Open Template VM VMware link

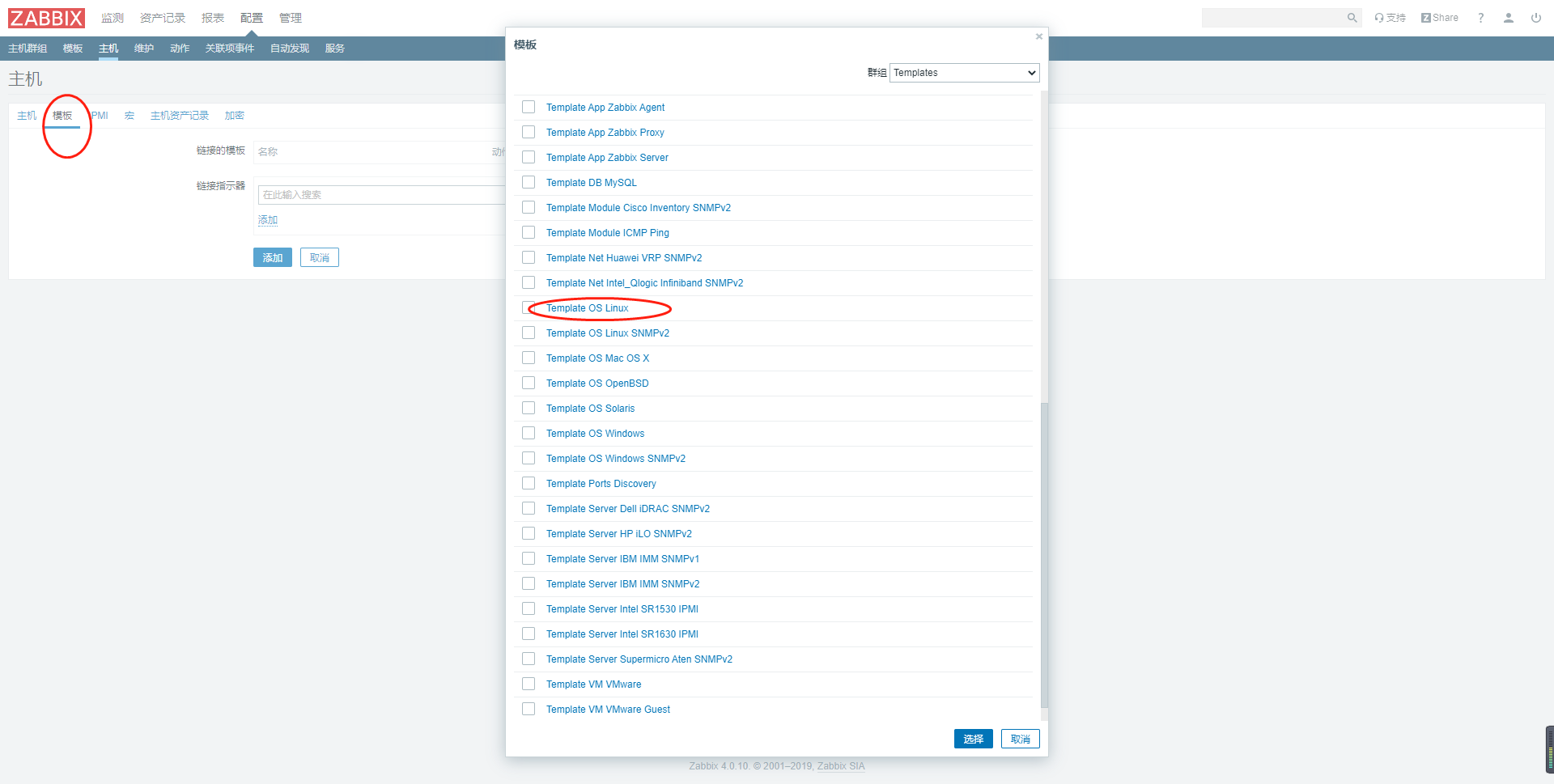[593, 684]
